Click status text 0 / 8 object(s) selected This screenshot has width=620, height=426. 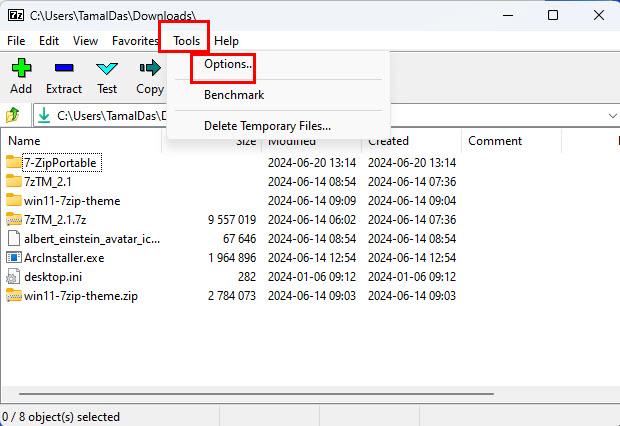61,417
